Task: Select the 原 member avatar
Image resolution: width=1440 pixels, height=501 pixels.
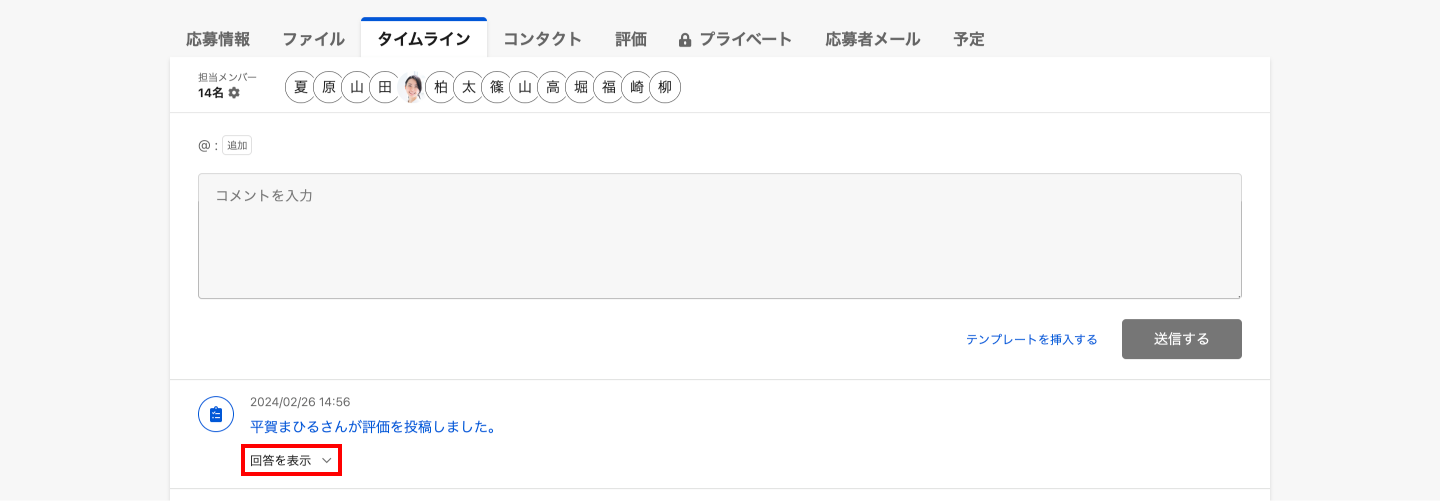Action: (328, 88)
